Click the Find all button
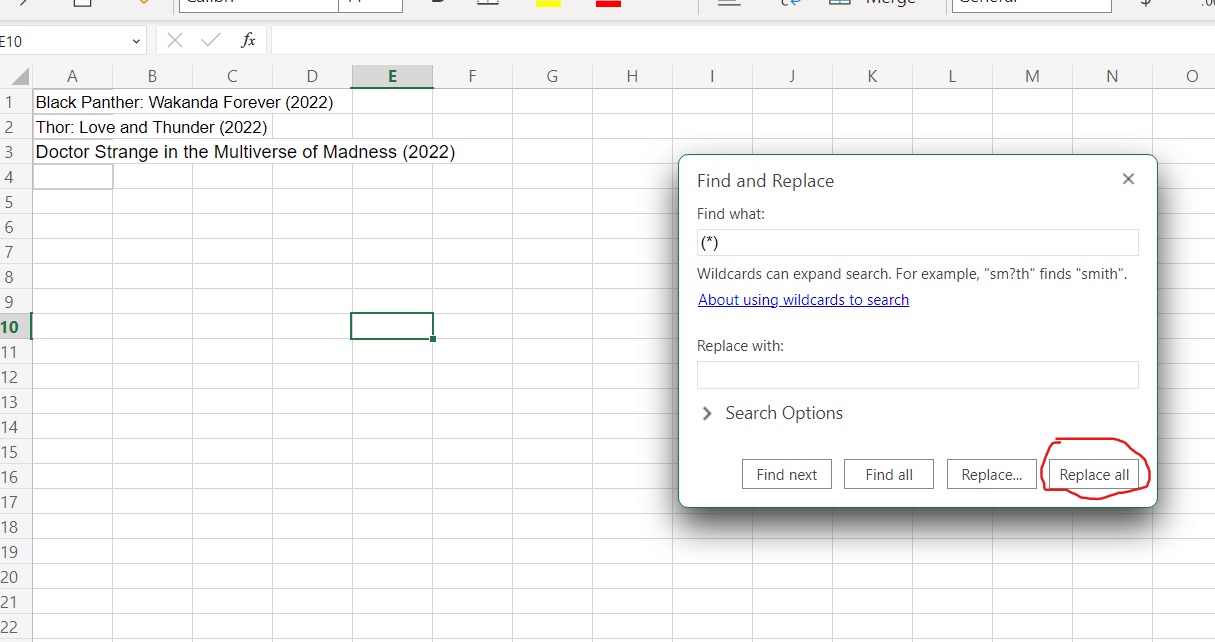Viewport: 1215px width, 642px height. click(x=889, y=475)
